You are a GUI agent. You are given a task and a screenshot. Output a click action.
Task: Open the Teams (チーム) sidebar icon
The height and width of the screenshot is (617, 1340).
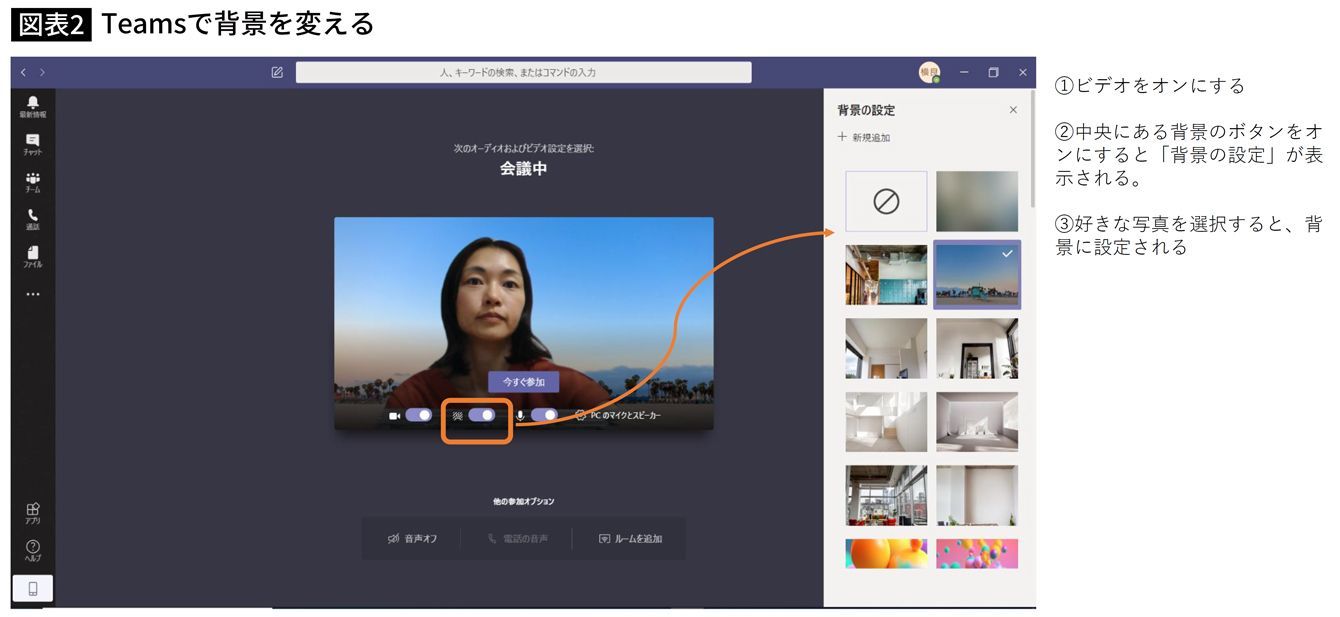point(33,181)
